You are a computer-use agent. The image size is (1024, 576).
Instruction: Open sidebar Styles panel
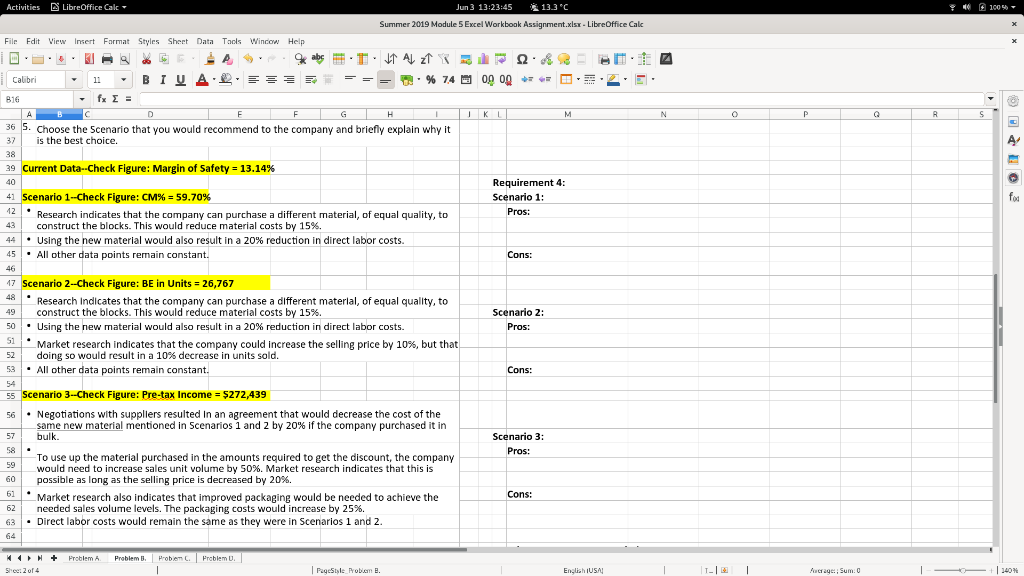tap(1014, 140)
